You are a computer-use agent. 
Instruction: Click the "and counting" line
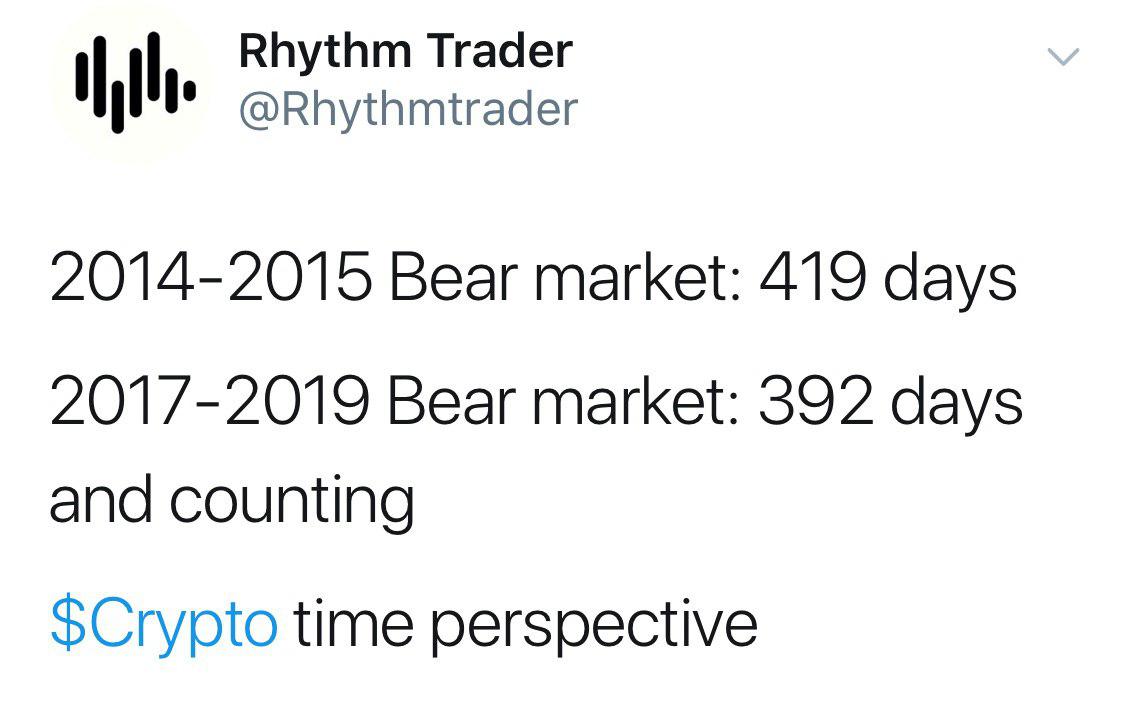(231, 501)
